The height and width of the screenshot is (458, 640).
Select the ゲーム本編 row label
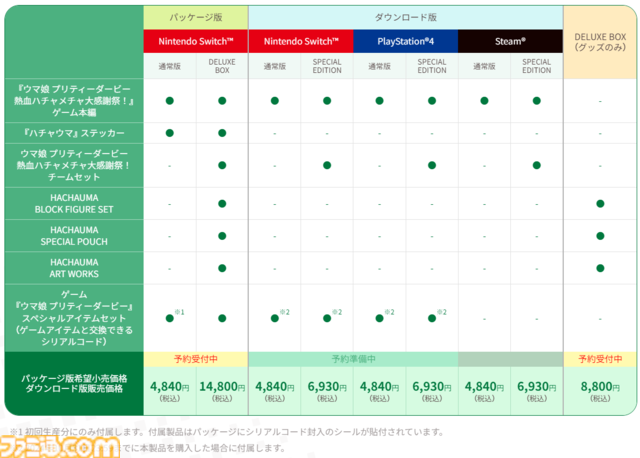(x=74, y=101)
